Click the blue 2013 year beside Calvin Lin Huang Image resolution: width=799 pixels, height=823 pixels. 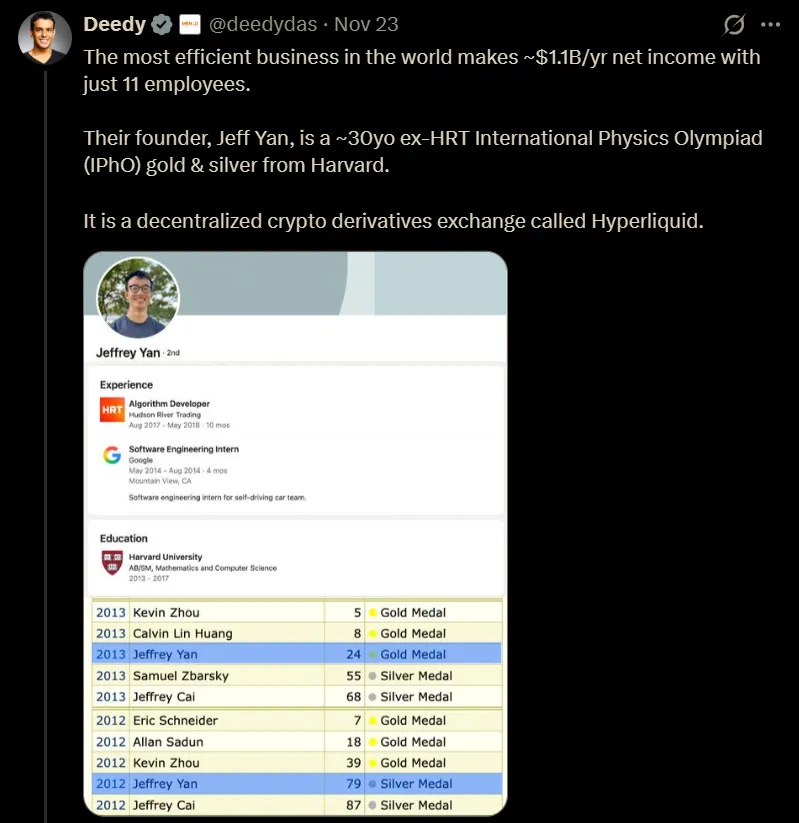[x=110, y=633]
